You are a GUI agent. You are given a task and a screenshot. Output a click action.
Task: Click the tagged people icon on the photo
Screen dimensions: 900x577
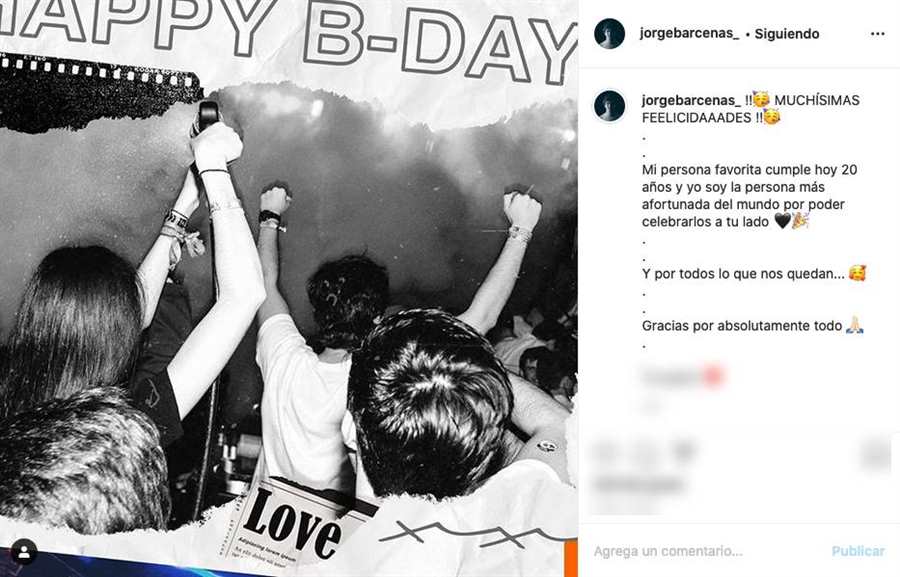coord(24,552)
